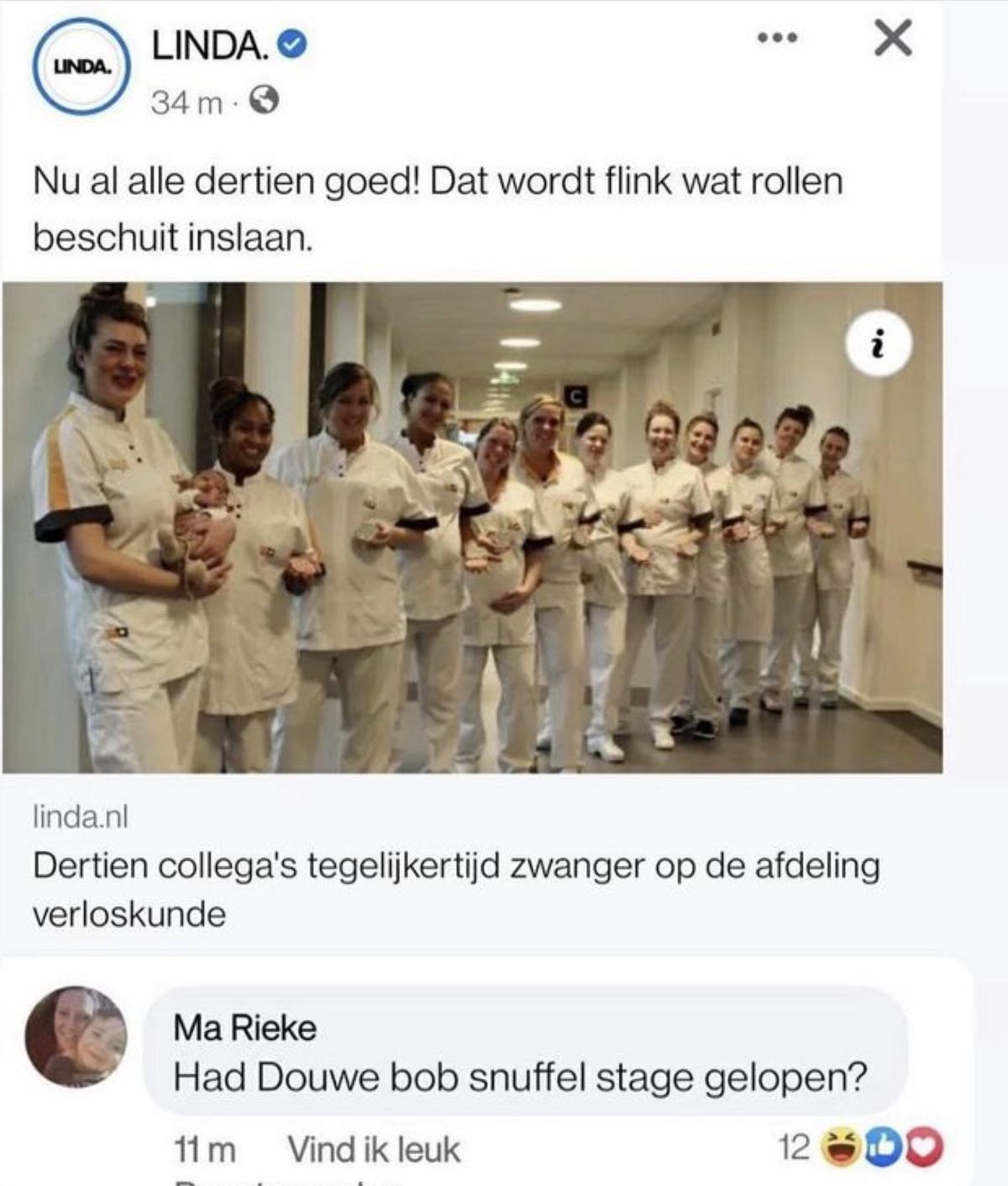
Task: Click 'Vind ik leuk' under the comment
Action: [374, 1149]
